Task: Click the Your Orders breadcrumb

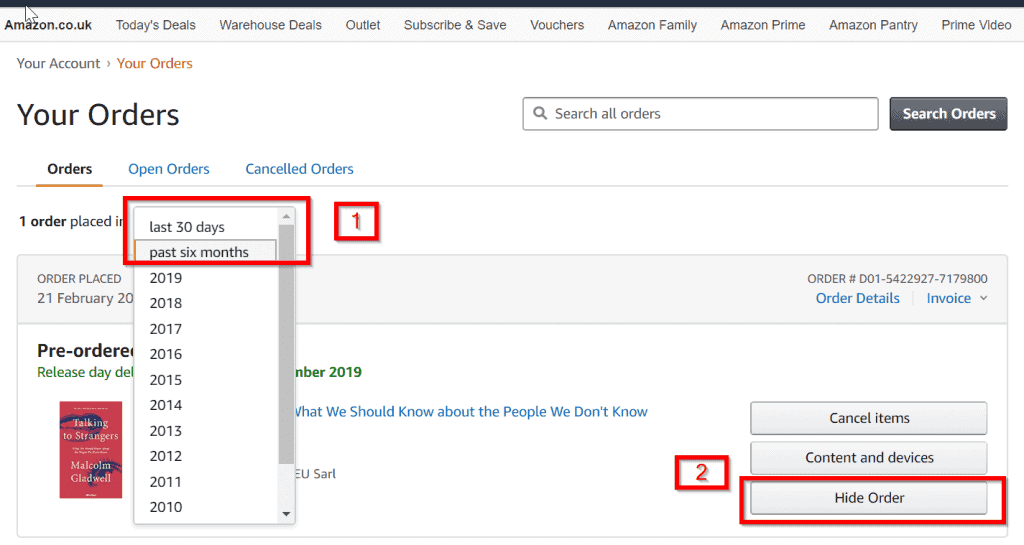Action: pyautogui.click(x=155, y=63)
